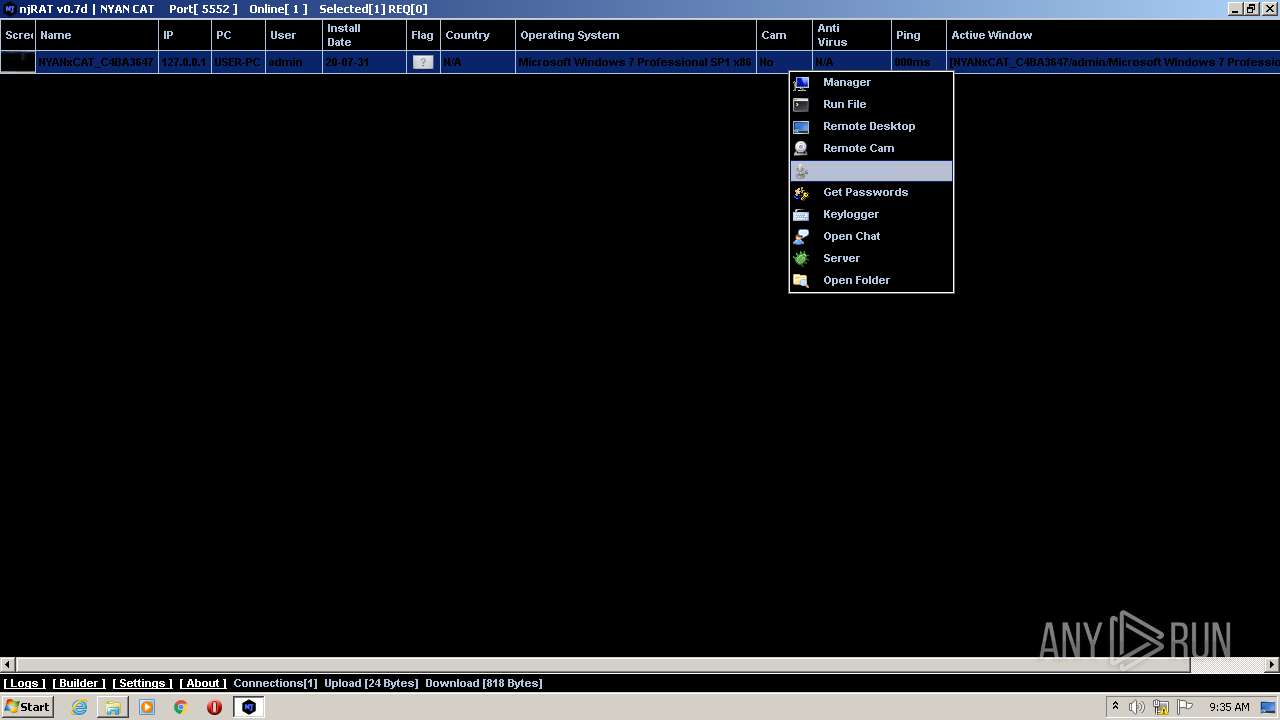
Task: Click the unknown flag icon in the row
Action: click(423, 62)
